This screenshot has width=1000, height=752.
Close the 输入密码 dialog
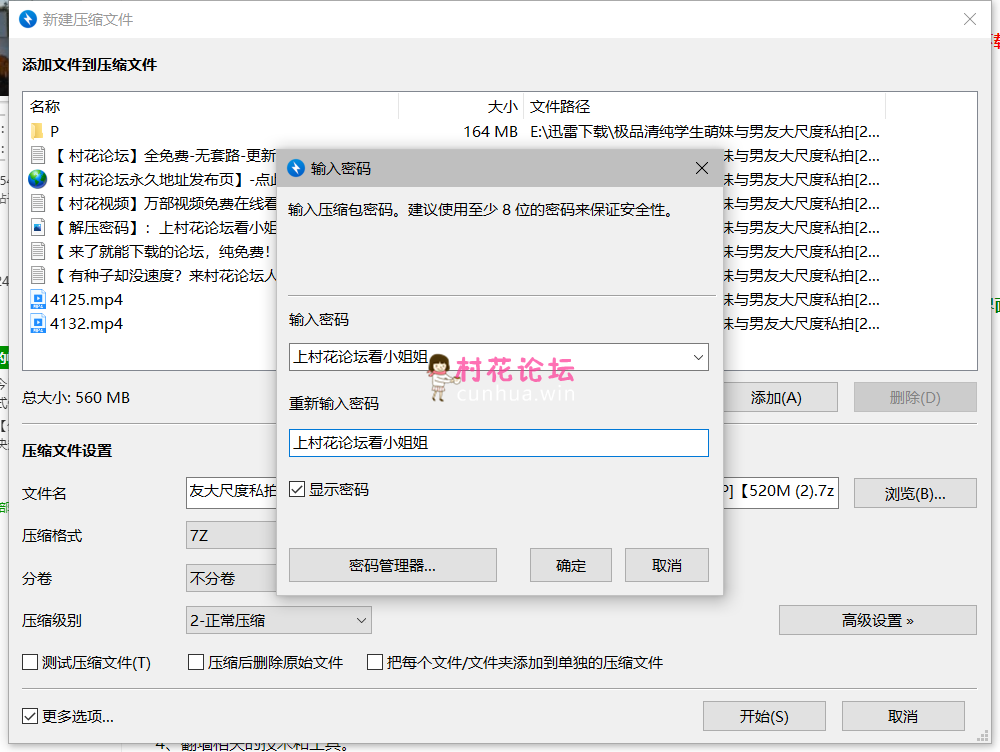pos(702,168)
